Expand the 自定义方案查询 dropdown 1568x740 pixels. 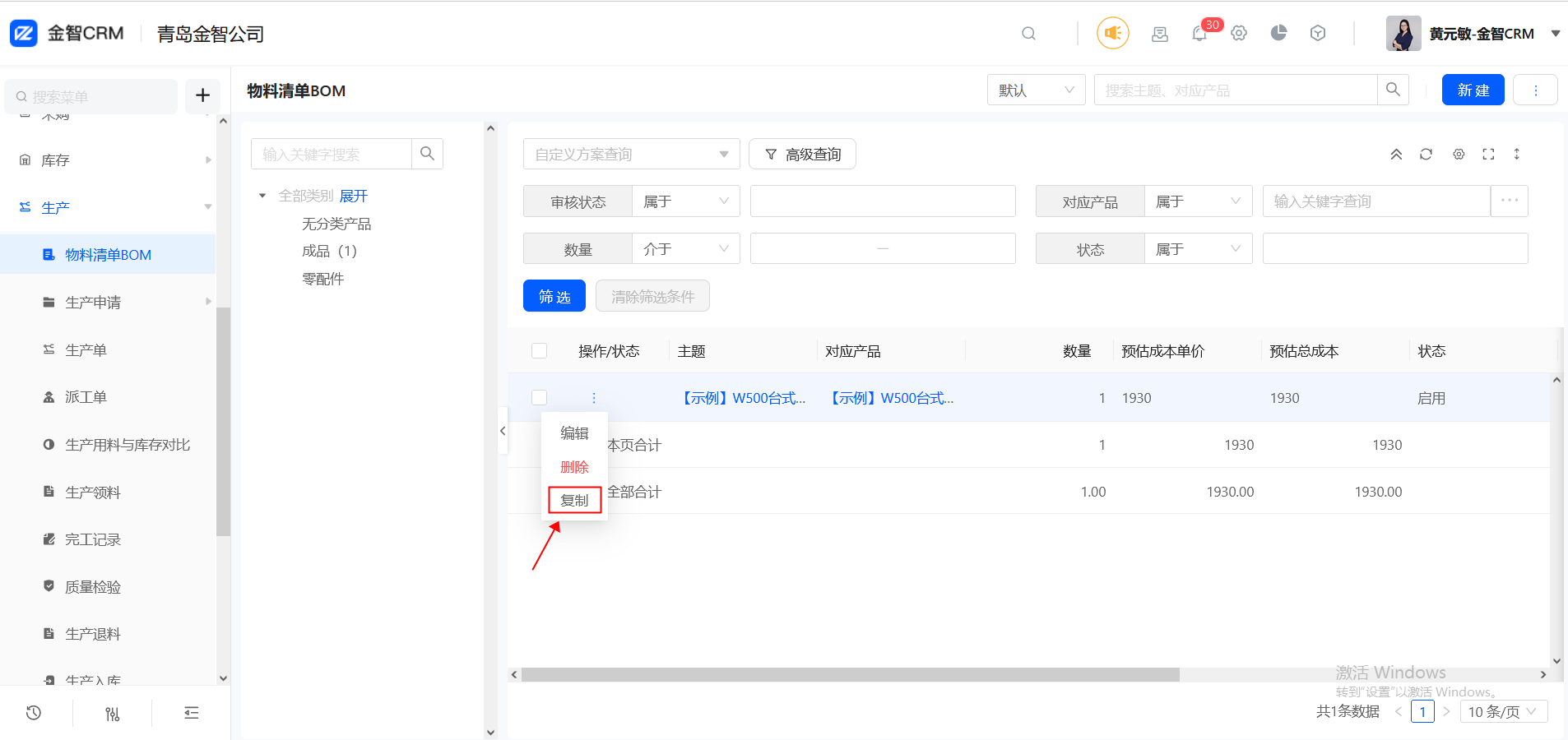631,155
